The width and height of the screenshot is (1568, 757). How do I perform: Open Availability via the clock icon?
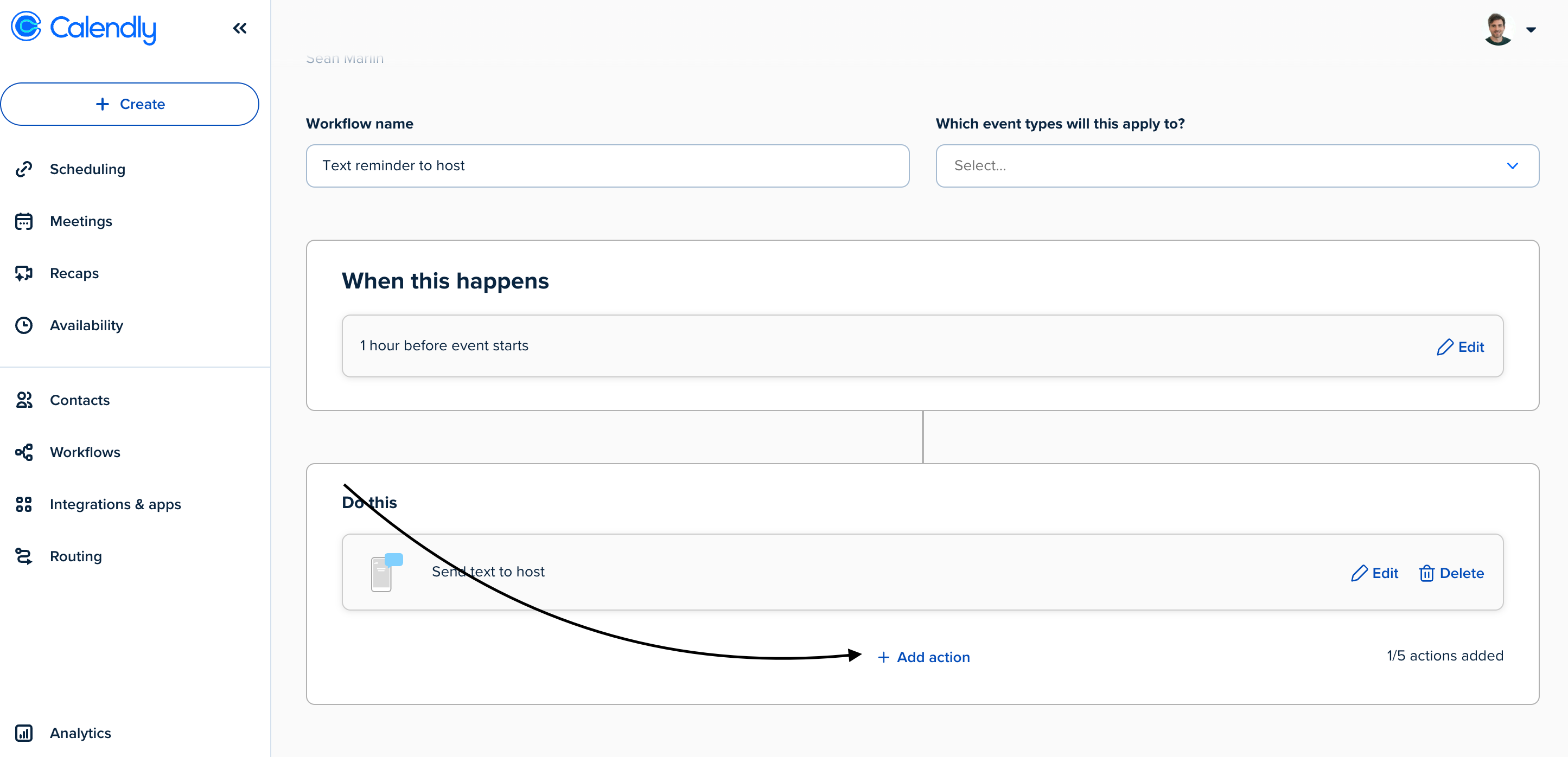point(24,325)
